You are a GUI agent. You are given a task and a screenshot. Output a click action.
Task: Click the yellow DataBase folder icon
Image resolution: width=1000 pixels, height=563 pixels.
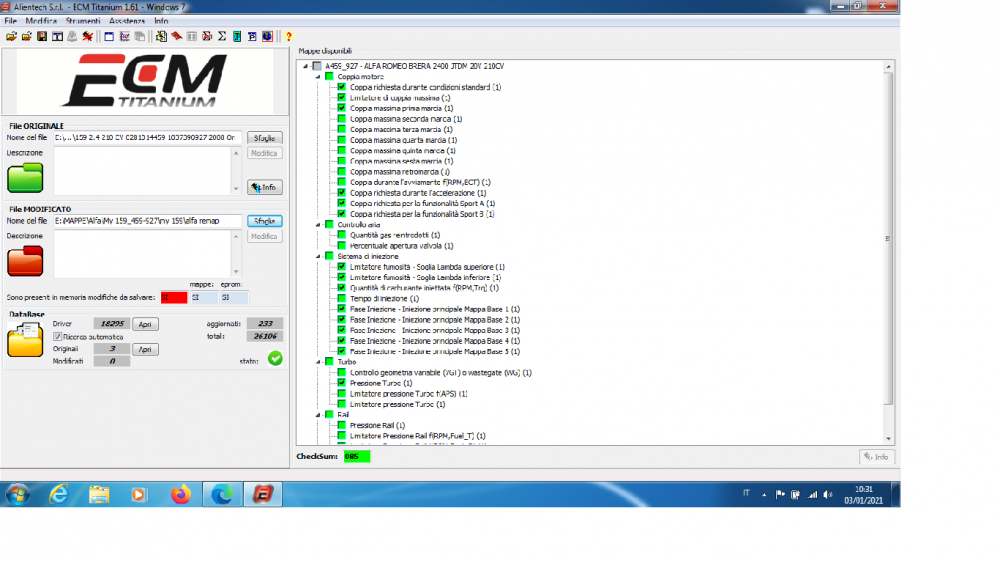(x=25, y=339)
